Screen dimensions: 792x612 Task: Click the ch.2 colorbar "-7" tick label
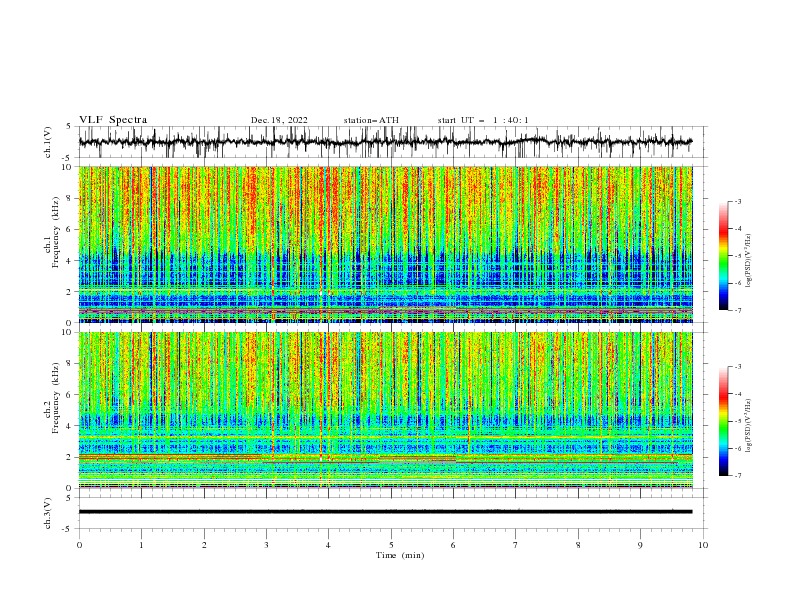click(738, 476)
